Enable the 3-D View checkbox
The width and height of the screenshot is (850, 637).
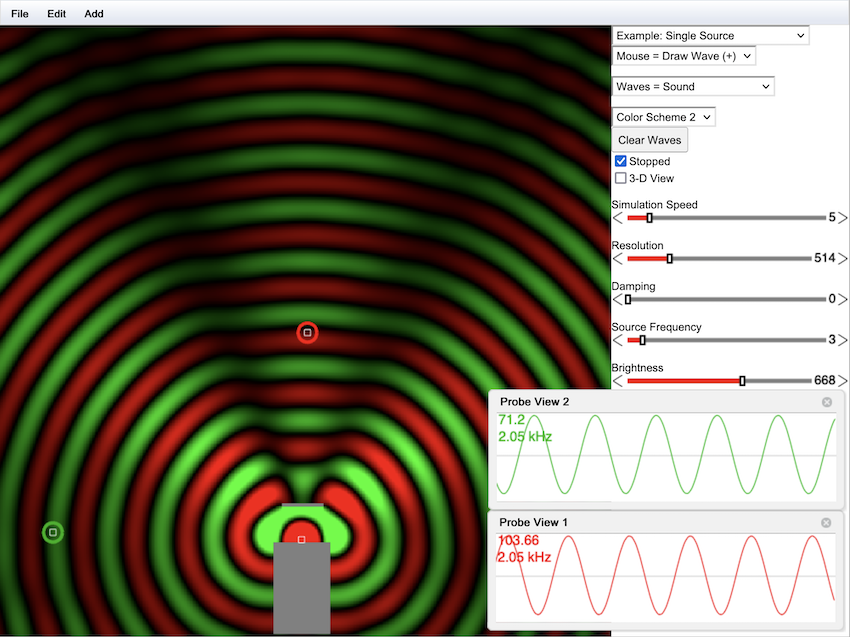click(x=621, y=178)
